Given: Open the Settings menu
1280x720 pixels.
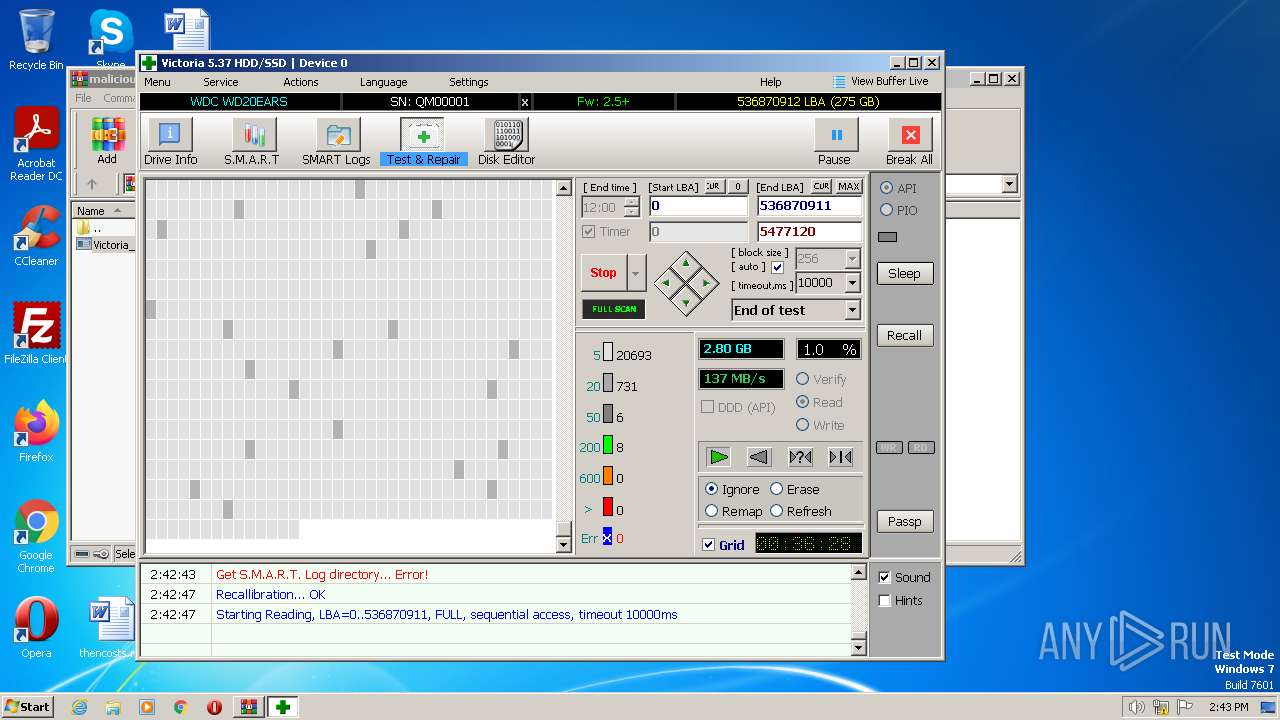Looking at the screenshot, I should [x=469, y=82].
